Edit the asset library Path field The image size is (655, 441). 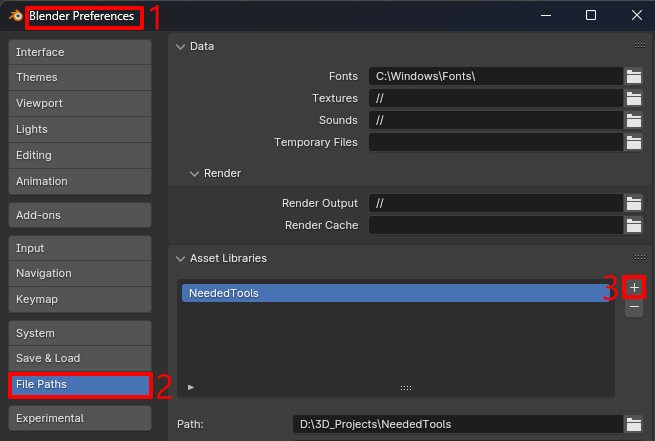coord(458,424)
